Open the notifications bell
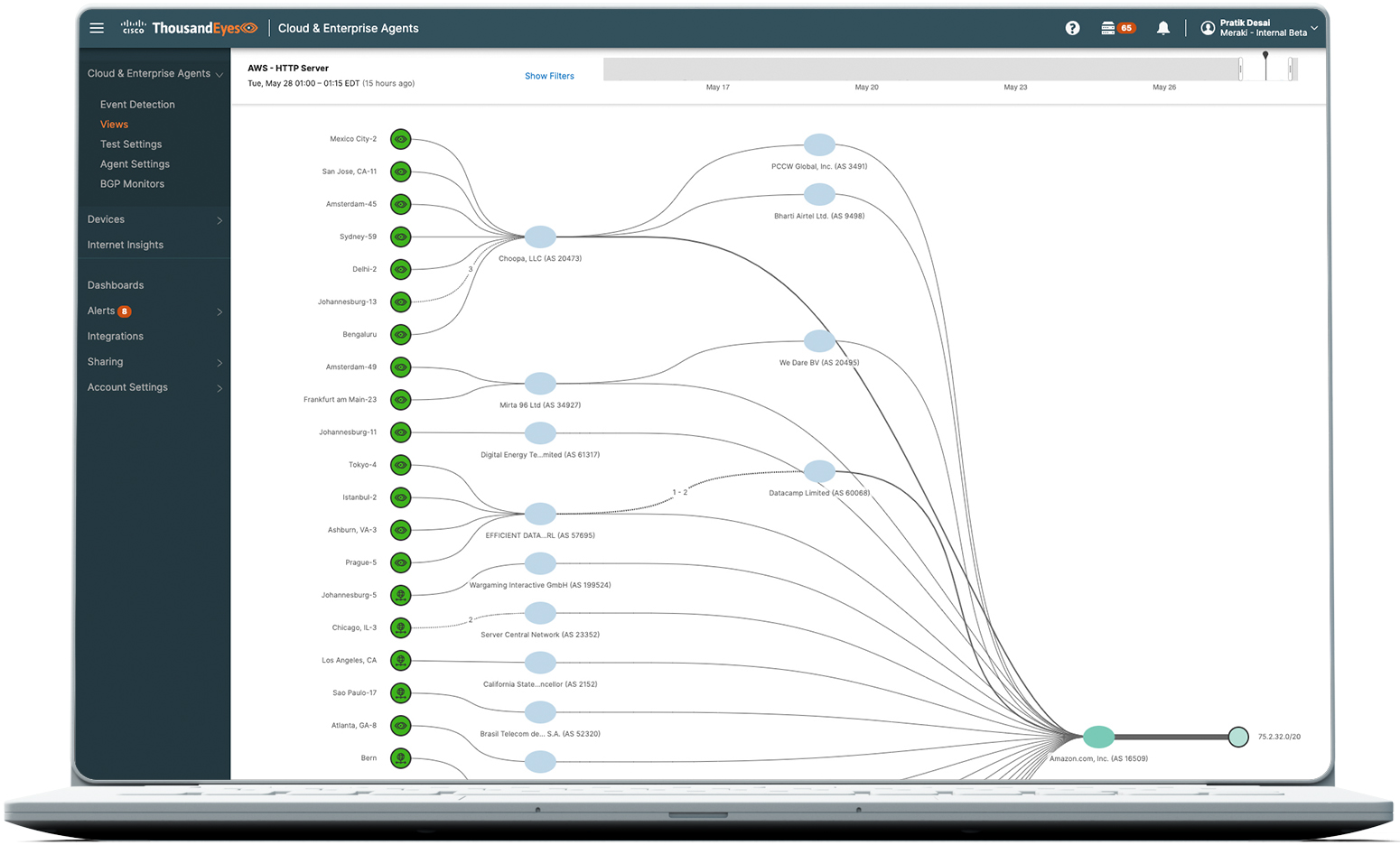 [1163, 27]
